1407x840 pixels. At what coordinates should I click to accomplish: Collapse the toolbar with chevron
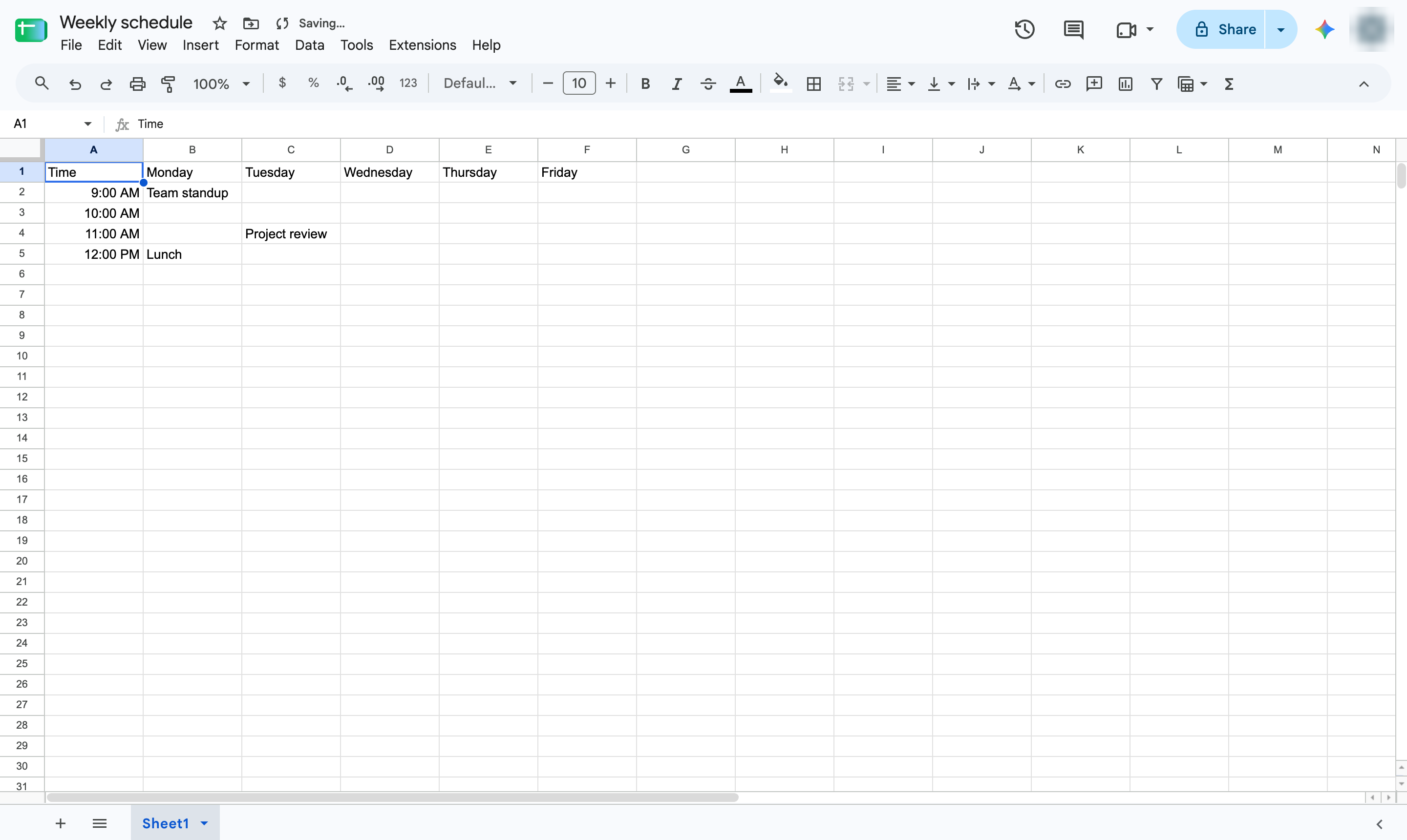pos(1364,84)
